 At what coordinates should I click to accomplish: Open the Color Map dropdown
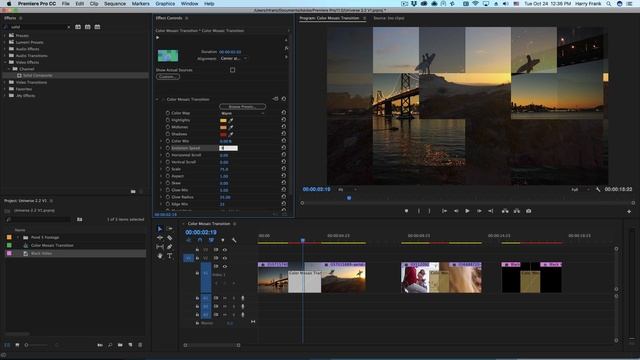pyautogui.click(x=242, y=113)
